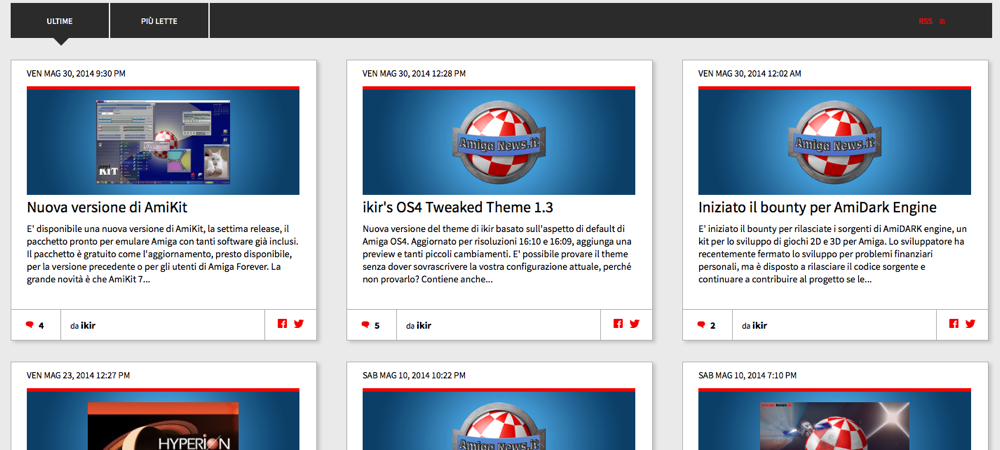
Task: Click comment count 5 on OS4 Theme article
Action: [x=377, y=326]
